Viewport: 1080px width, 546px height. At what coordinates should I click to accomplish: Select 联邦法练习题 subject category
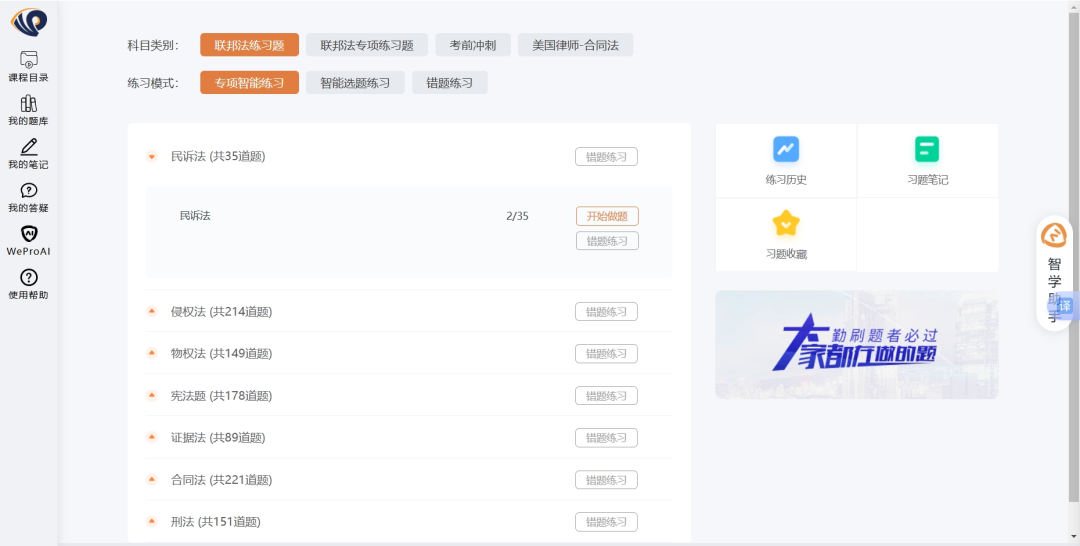(249, 45)
